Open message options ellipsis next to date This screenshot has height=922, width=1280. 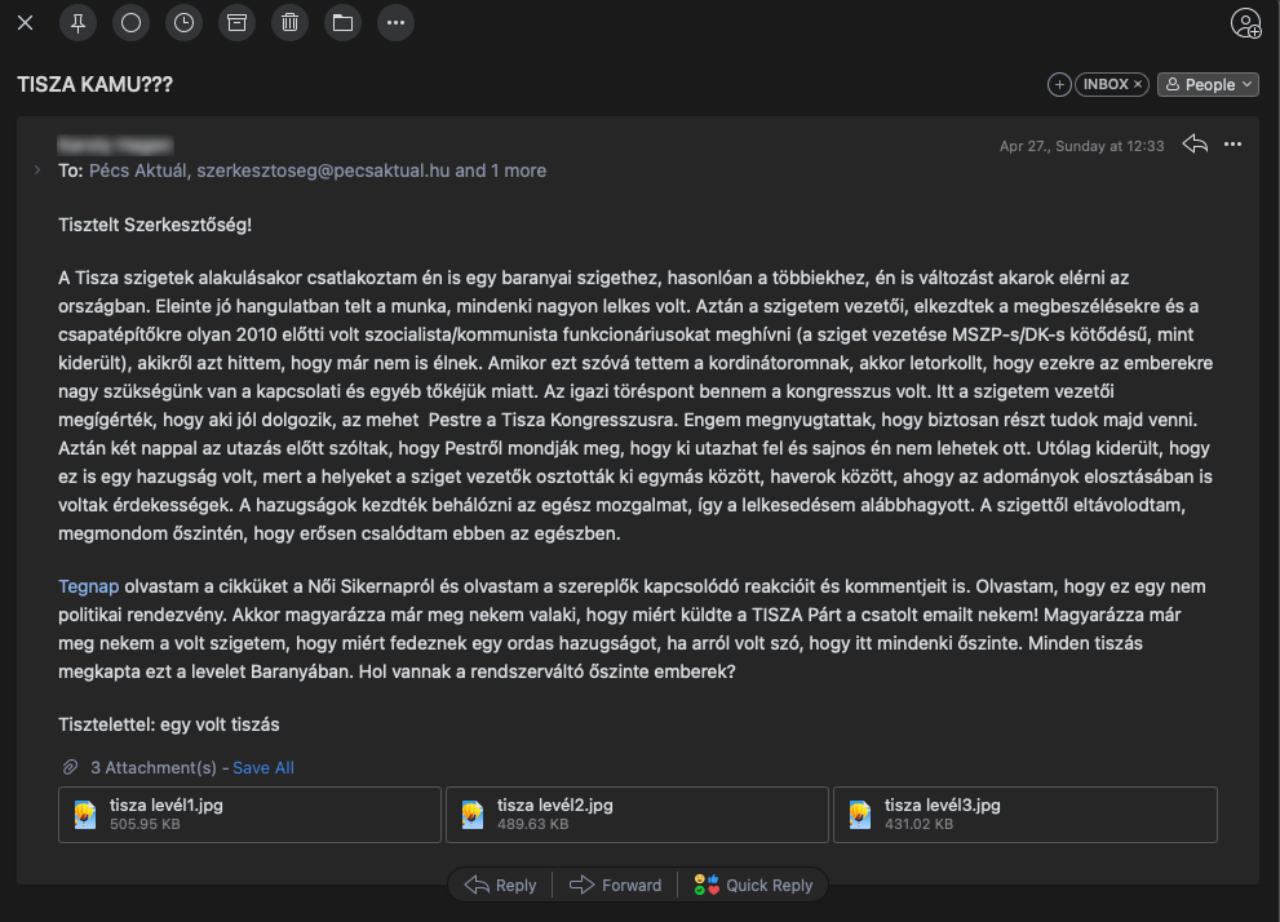click(x=1233, y=144)
